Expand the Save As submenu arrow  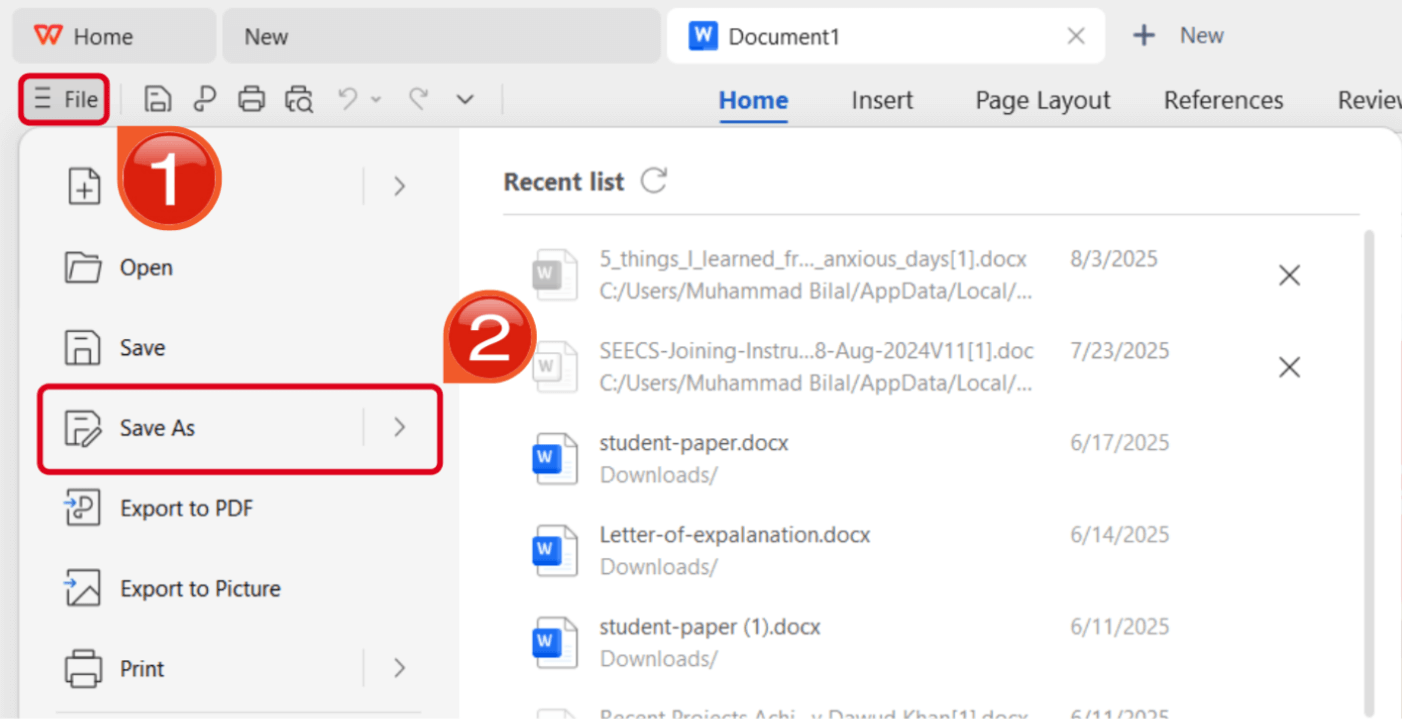click(x=399, y=428)
